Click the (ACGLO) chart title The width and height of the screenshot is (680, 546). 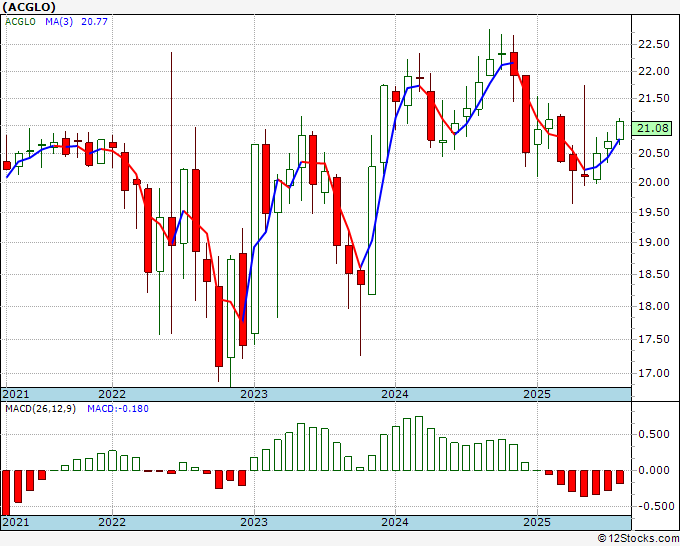[29, 7]
